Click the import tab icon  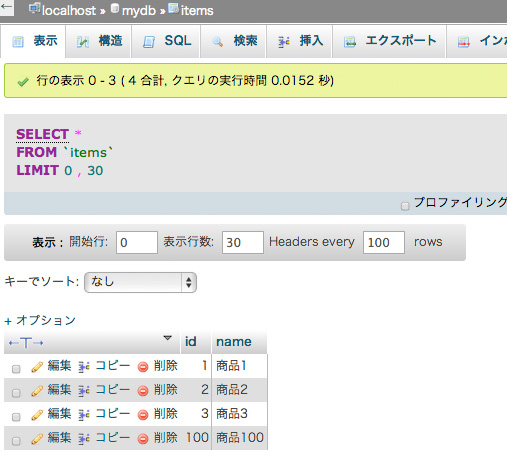coord(464,42)
